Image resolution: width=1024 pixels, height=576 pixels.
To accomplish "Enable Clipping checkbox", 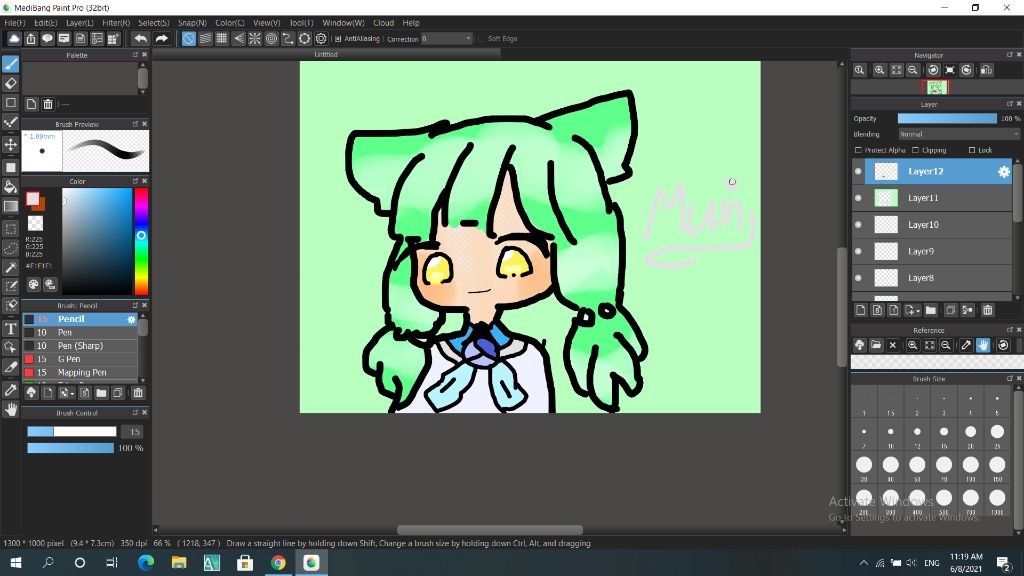I will point(916,150).
